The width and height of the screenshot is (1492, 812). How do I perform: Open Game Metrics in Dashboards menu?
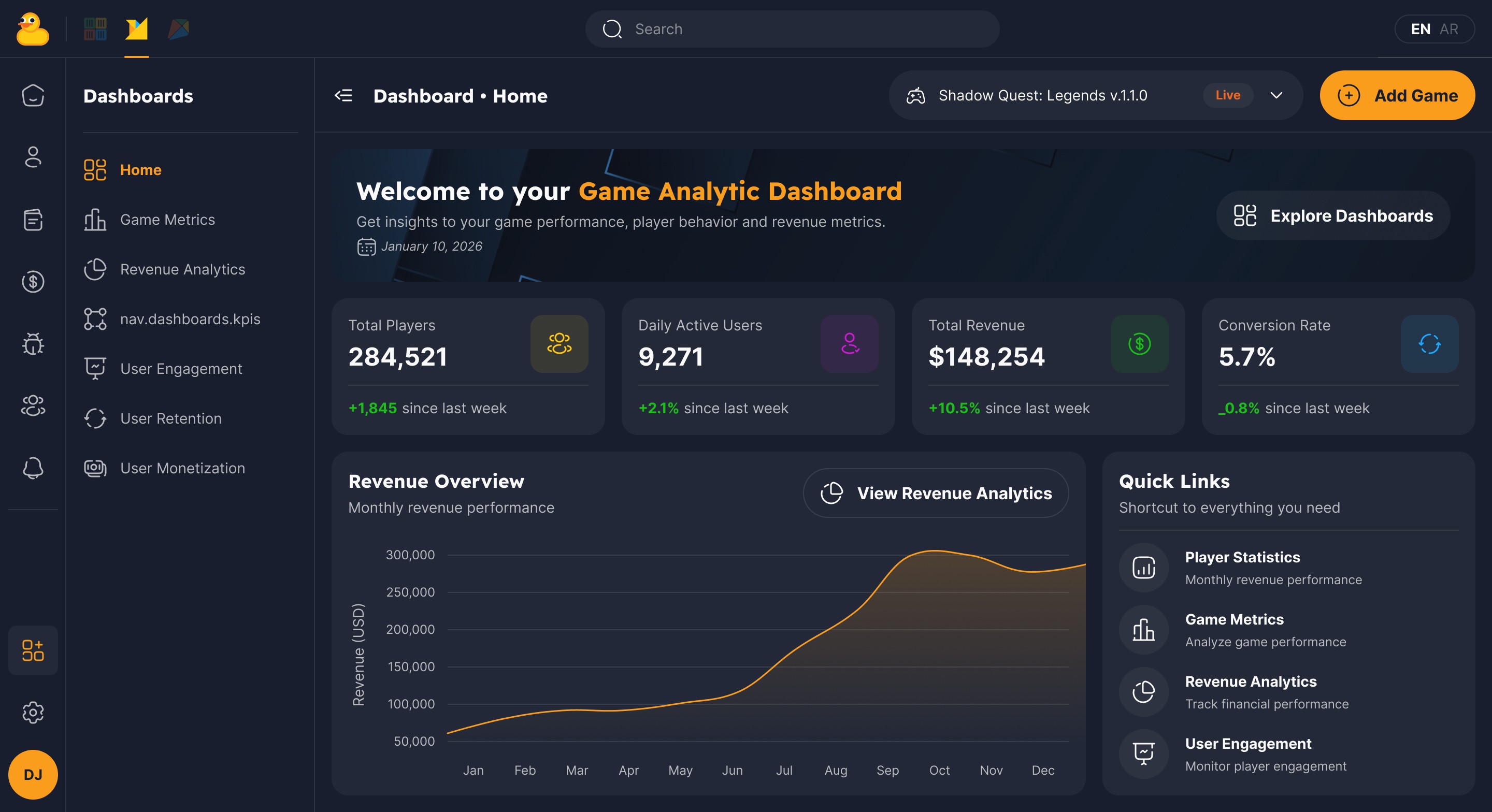coord(167,220)
